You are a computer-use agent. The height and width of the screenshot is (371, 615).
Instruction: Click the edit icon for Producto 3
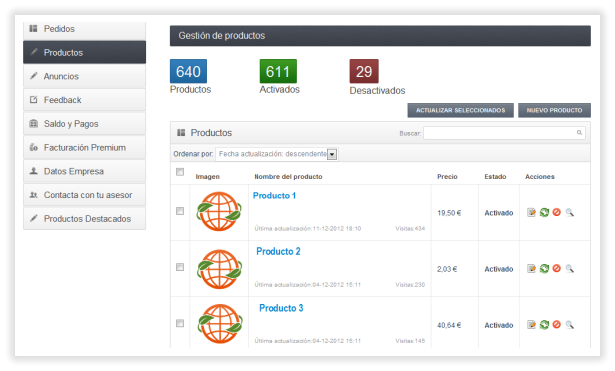tap(531, 325)
